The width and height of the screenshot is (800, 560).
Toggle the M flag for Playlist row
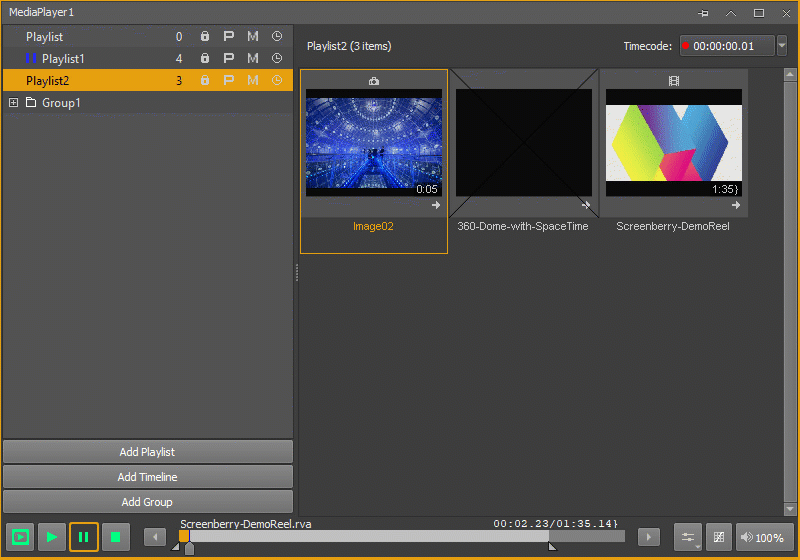point(253,36)
